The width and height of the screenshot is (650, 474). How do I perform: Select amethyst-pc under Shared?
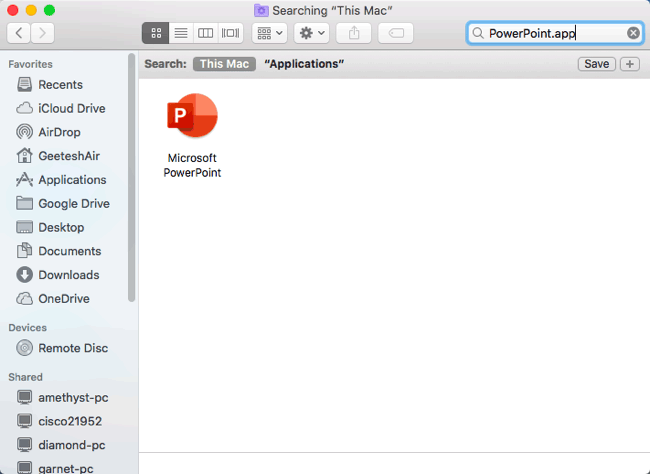click(x=73, y=397)
